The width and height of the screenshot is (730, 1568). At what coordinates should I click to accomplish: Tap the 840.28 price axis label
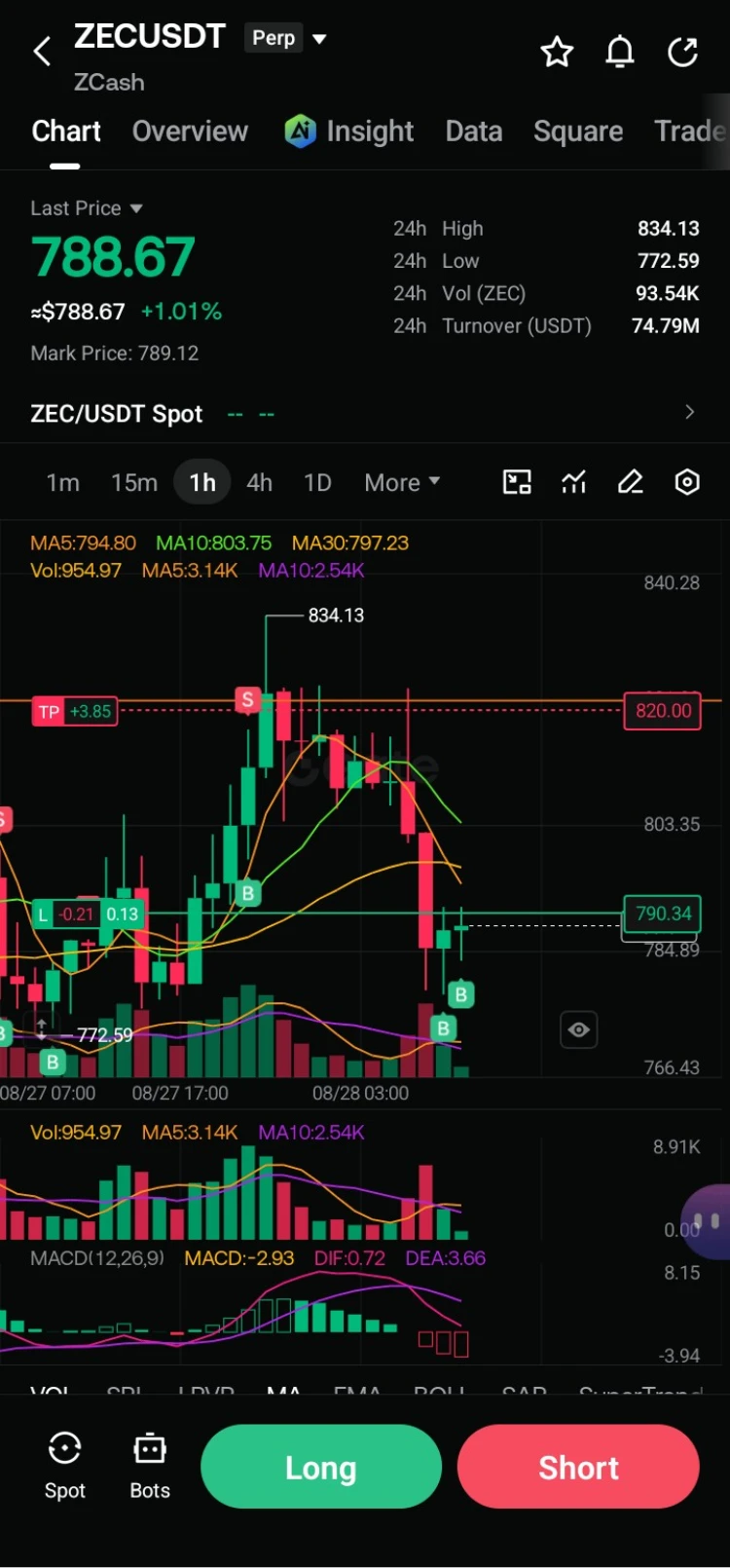point(672,582)
